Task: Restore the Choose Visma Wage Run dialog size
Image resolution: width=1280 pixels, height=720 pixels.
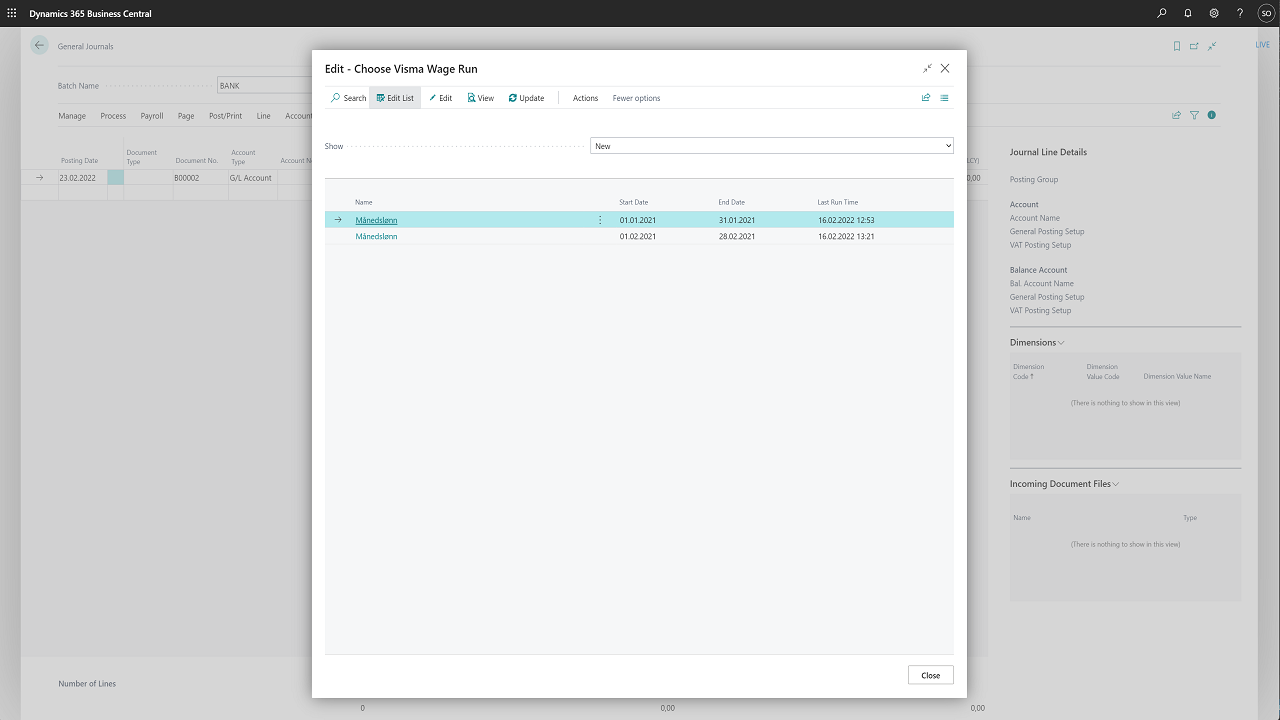Action: pos(928,68)
